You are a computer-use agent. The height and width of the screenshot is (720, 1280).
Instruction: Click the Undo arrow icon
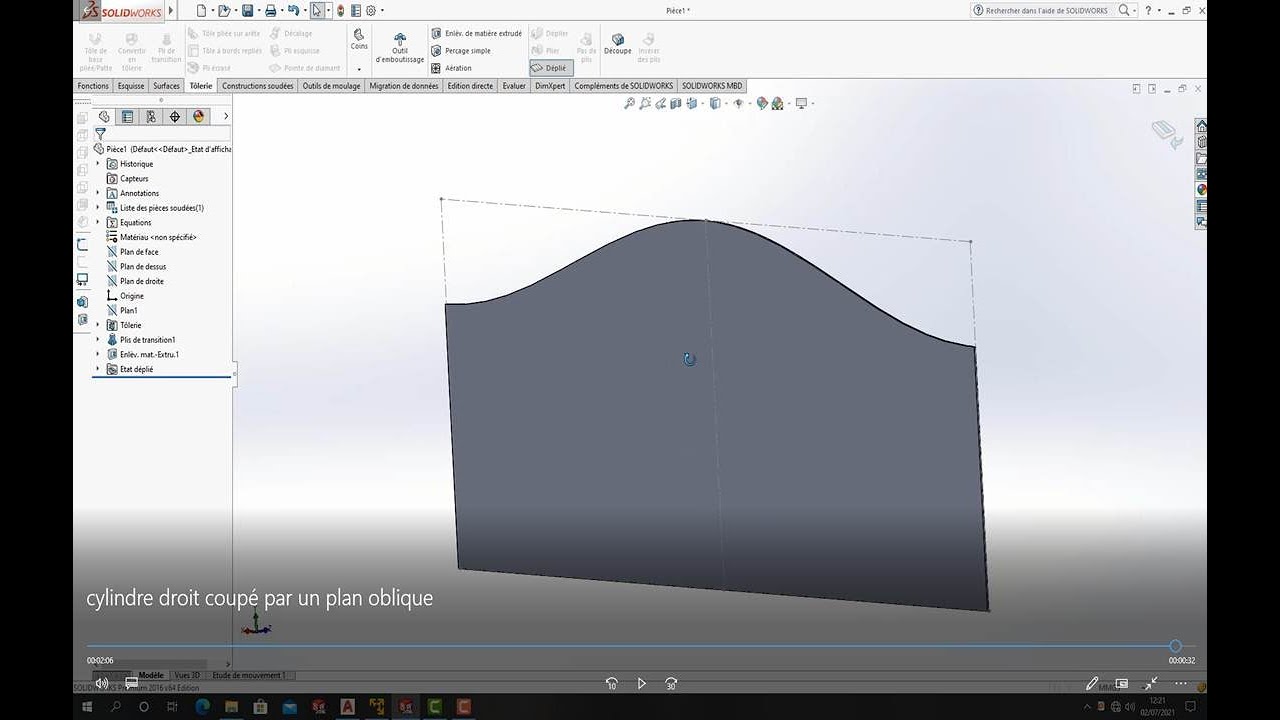(x=293, y=11)
